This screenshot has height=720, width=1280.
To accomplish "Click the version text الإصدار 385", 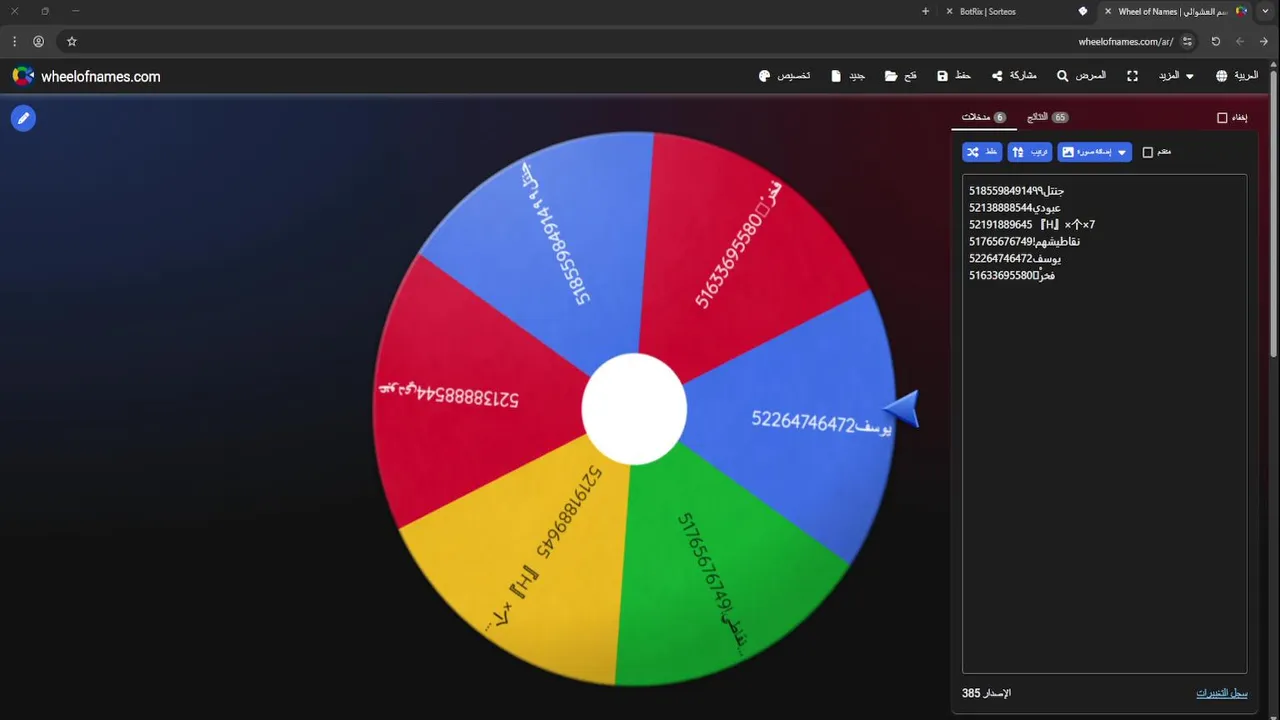I will click(986, 693).
